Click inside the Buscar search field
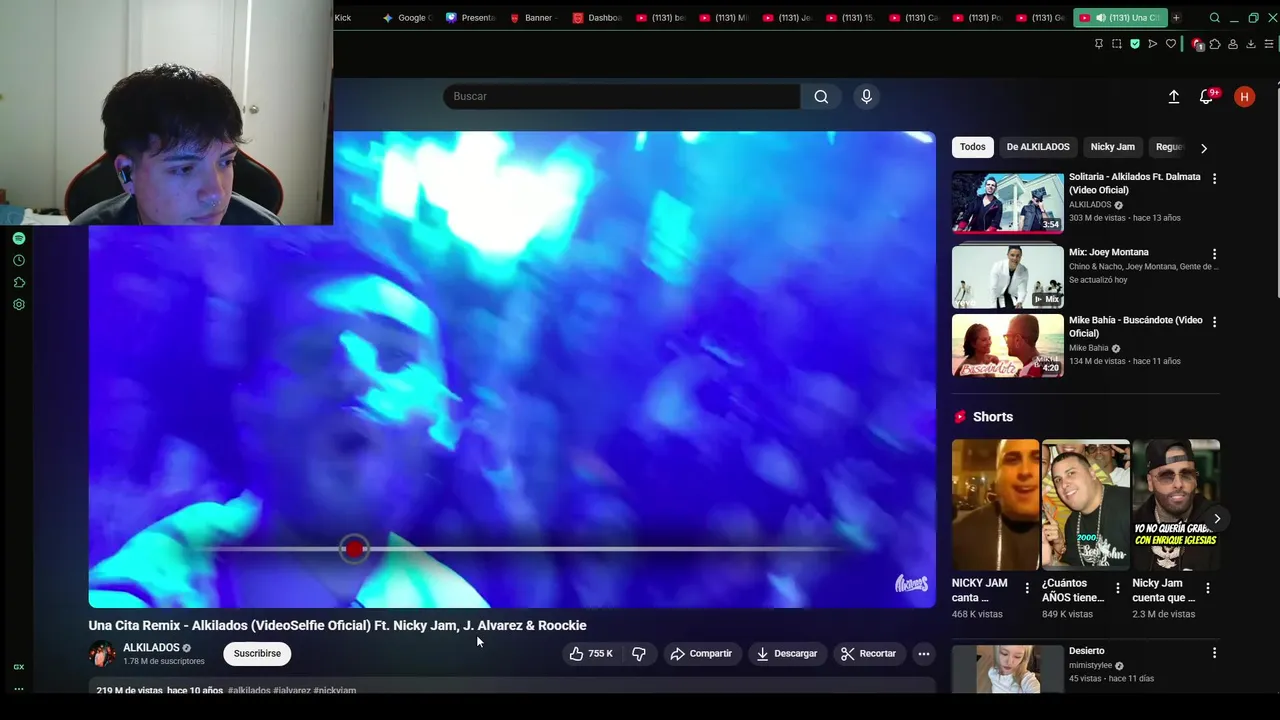The height and width of the screenshot is (720, 1280). coord(621,96)
